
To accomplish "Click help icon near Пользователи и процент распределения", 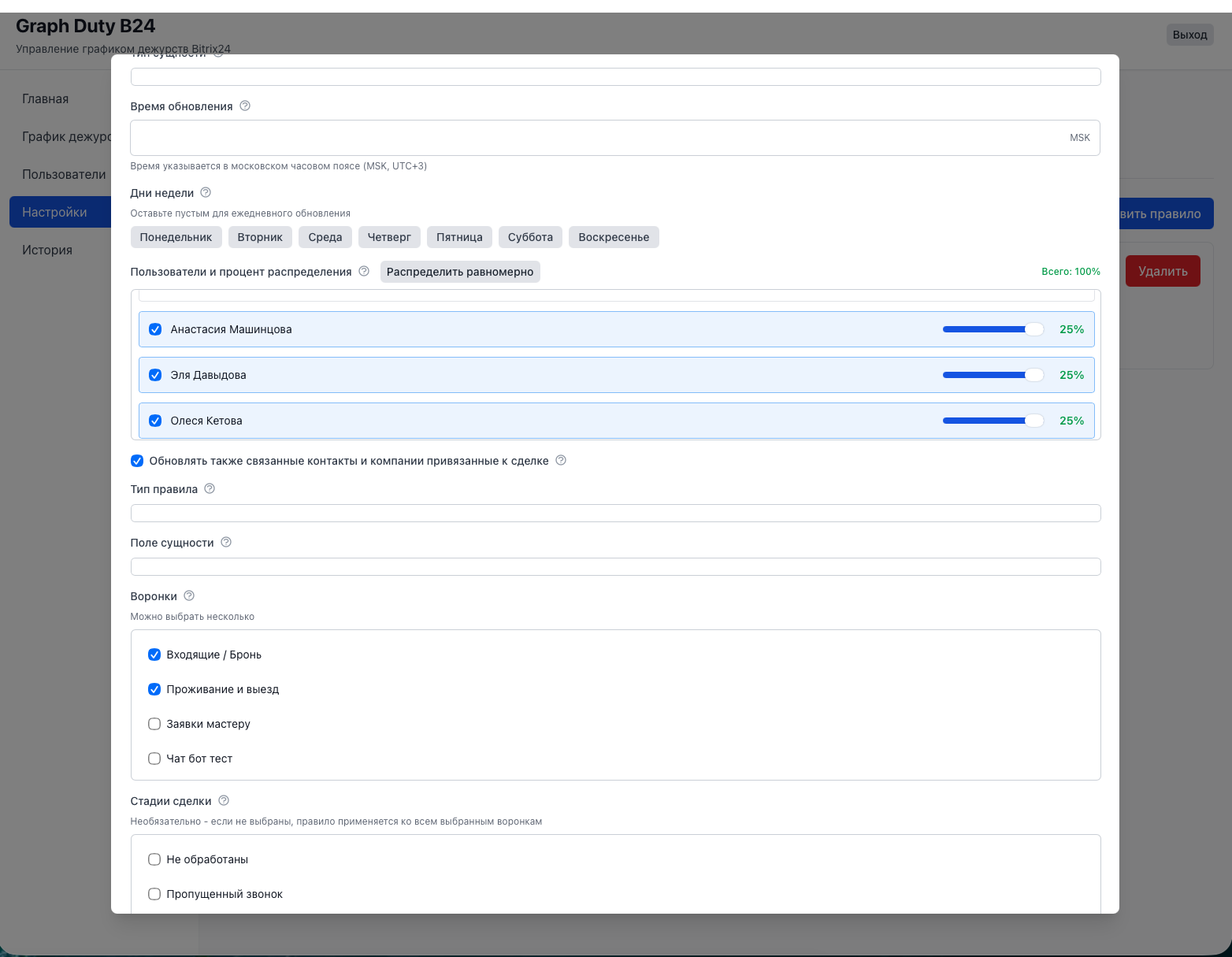I will [364, 272].
